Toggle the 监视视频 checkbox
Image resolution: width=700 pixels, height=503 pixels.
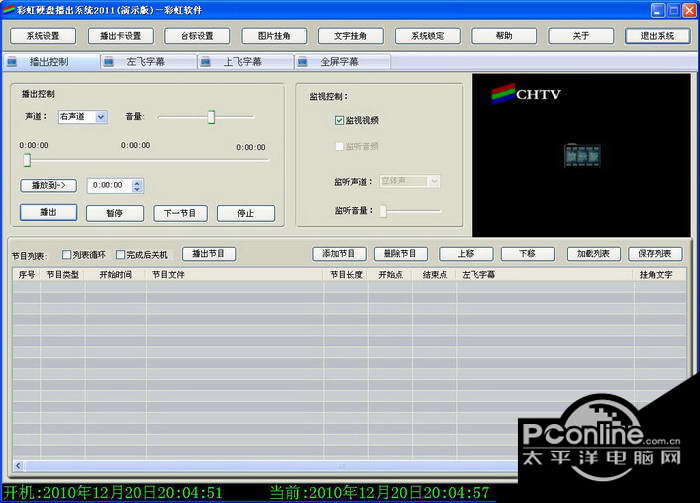[339, 121]
